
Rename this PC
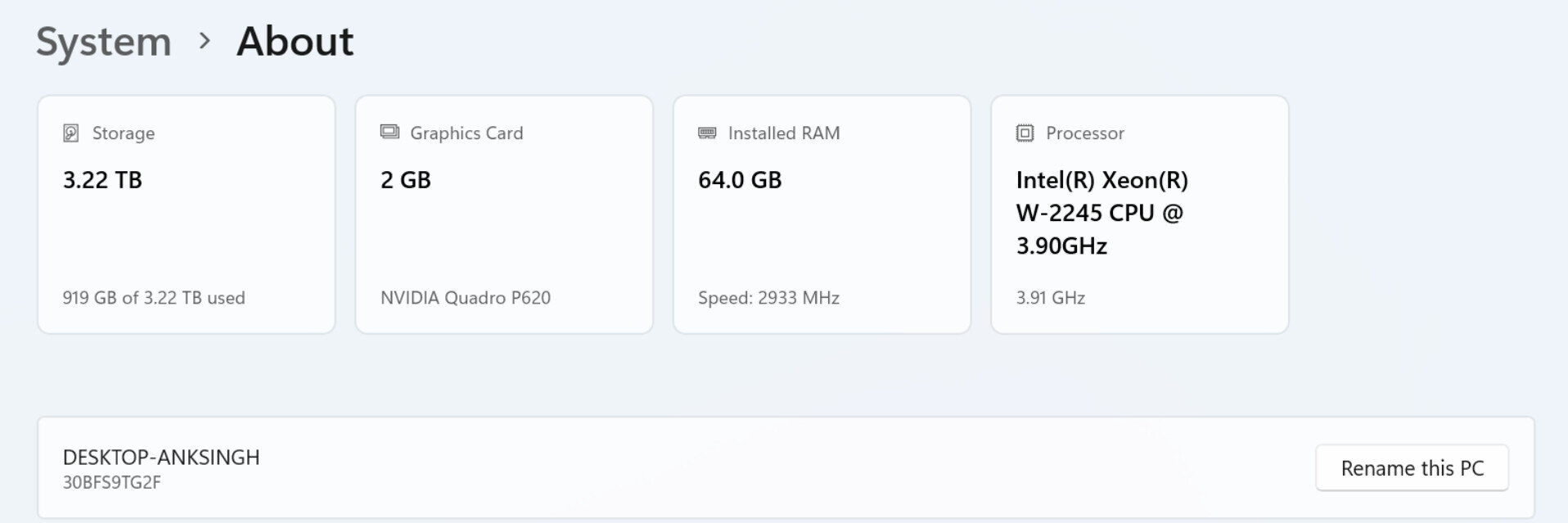pos(1412,468)
